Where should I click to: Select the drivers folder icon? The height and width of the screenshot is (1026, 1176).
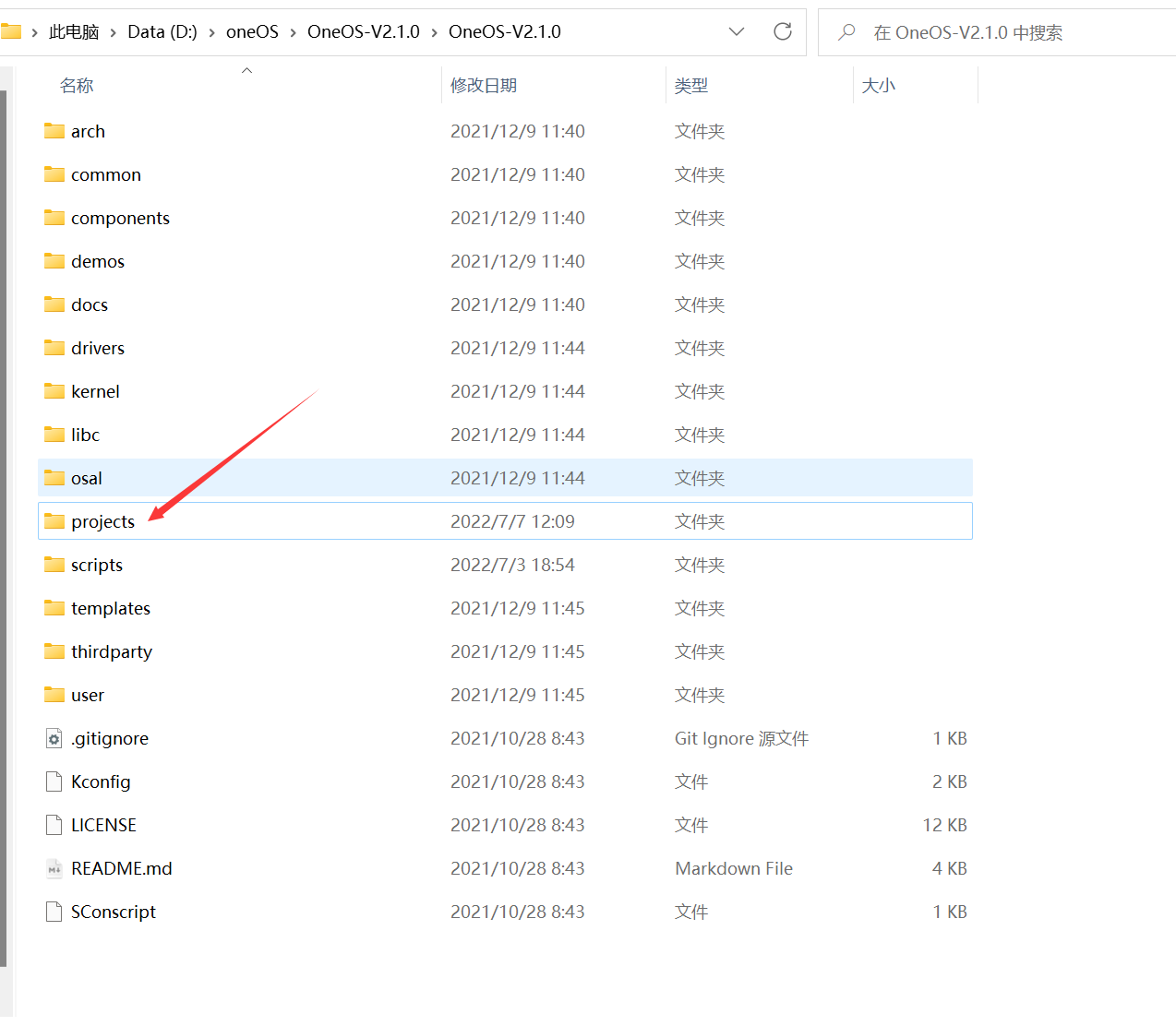pyautogui.click(x=54, y=348)
